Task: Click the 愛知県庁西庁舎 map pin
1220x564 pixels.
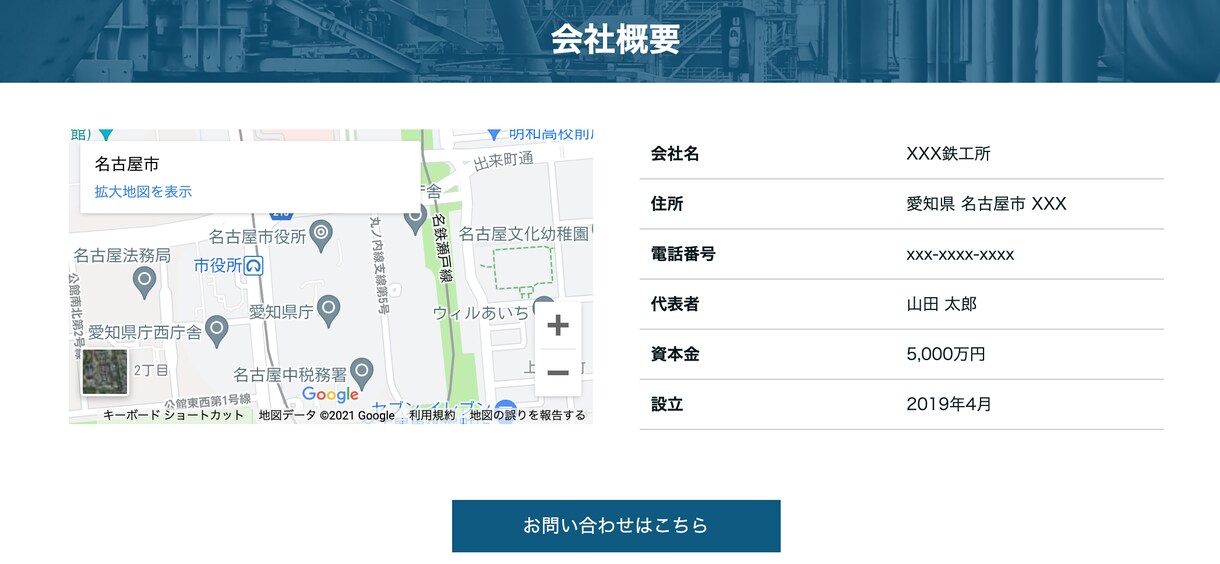Action: pyautogui.click(x=217, y=331)
